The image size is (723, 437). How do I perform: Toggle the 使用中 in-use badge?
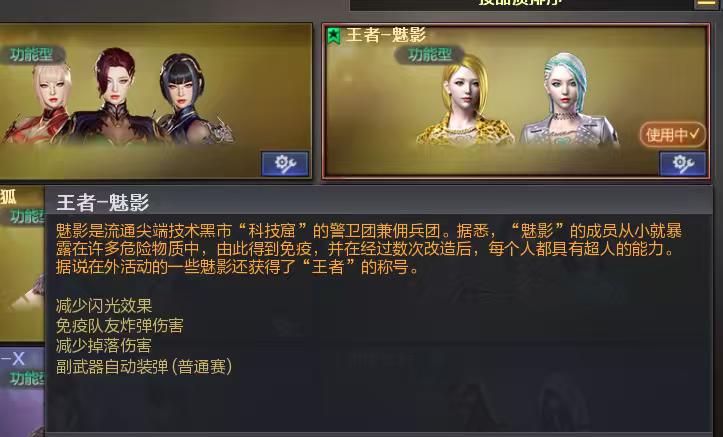click(673, 135)
